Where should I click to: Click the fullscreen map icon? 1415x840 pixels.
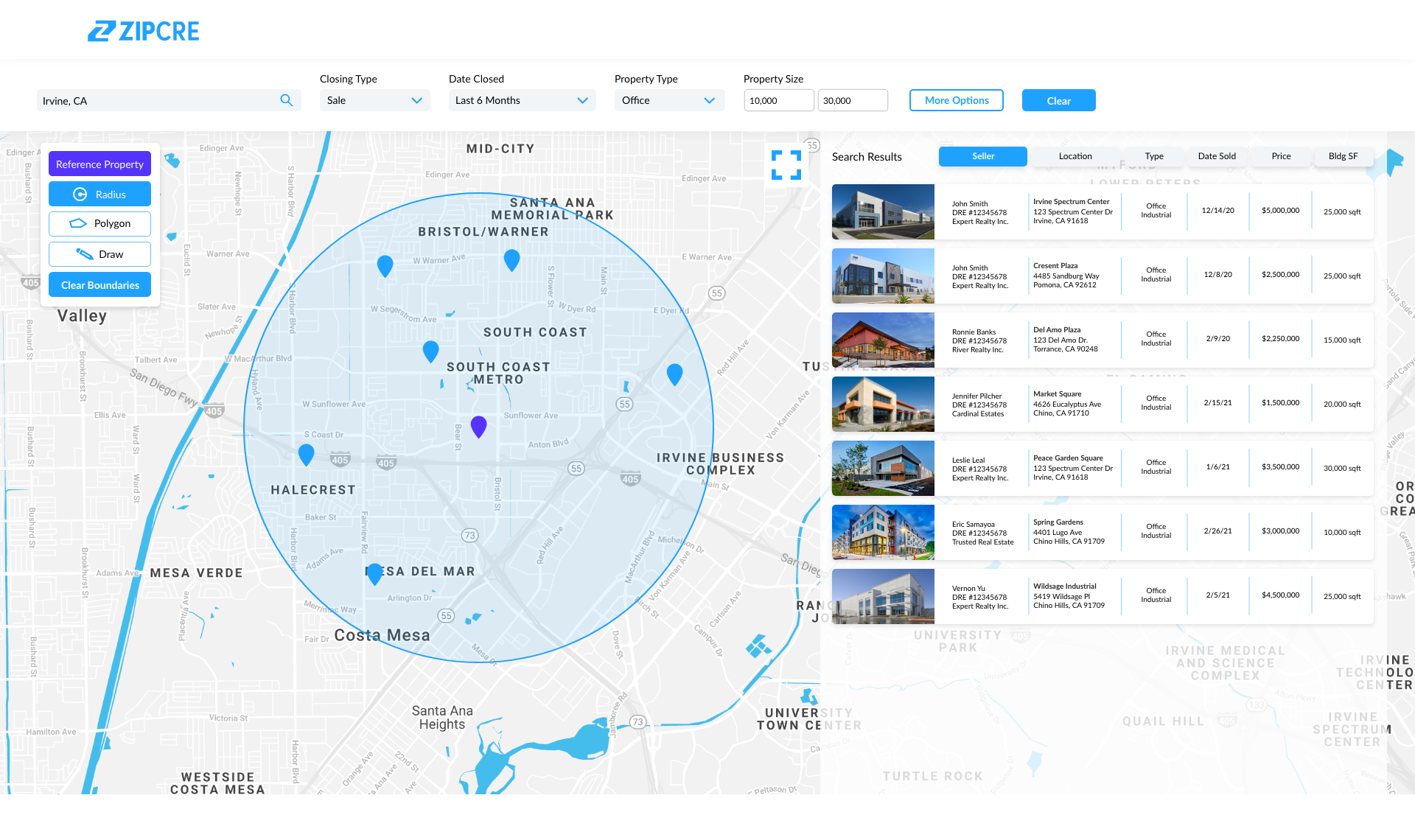786,165
